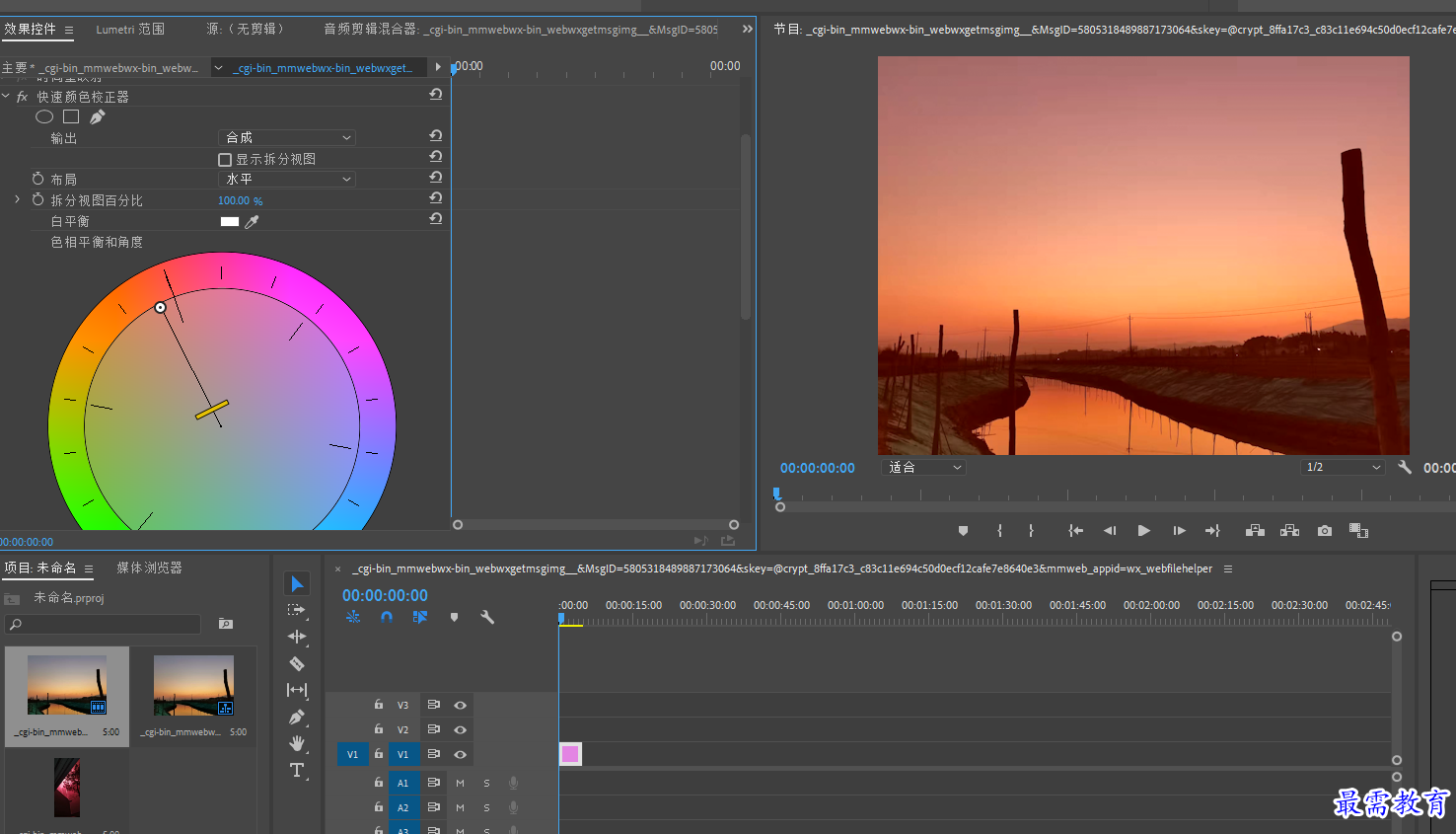1456x834 pixels.
Task: Reset the 布局 parameter
Action: [435, 178]
